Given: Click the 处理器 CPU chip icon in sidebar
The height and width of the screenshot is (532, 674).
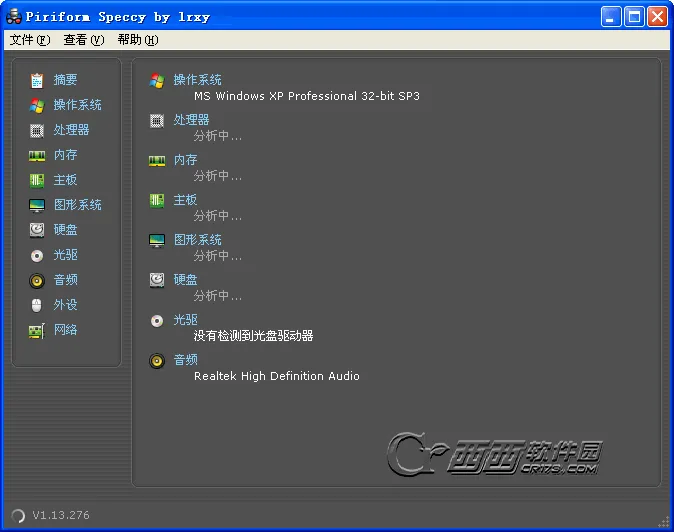Looking at the screenshot, I should coord(37,130).
